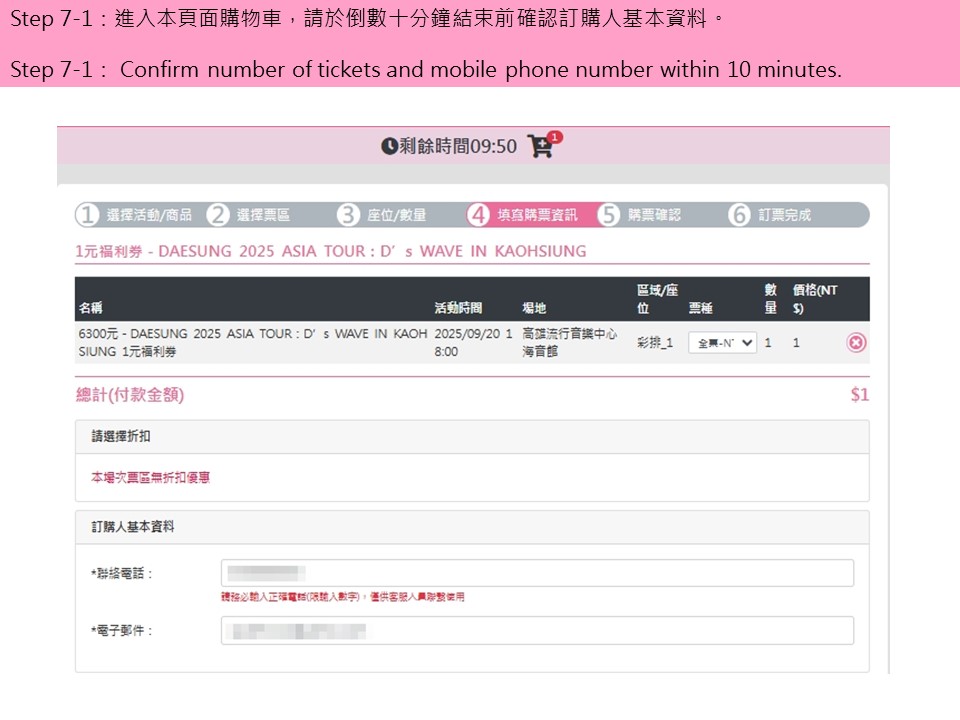This screenshot has width=960, height=720.
Task: Click the event title 1元福利券 DAESUNG heading
Action: tap(330, 251)
